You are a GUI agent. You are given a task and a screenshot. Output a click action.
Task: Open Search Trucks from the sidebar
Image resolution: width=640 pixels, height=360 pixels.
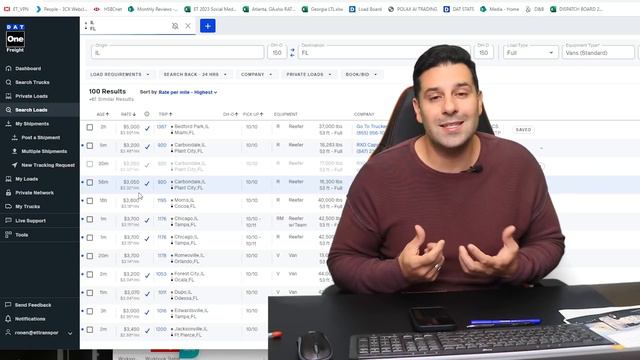click(32, 82)
